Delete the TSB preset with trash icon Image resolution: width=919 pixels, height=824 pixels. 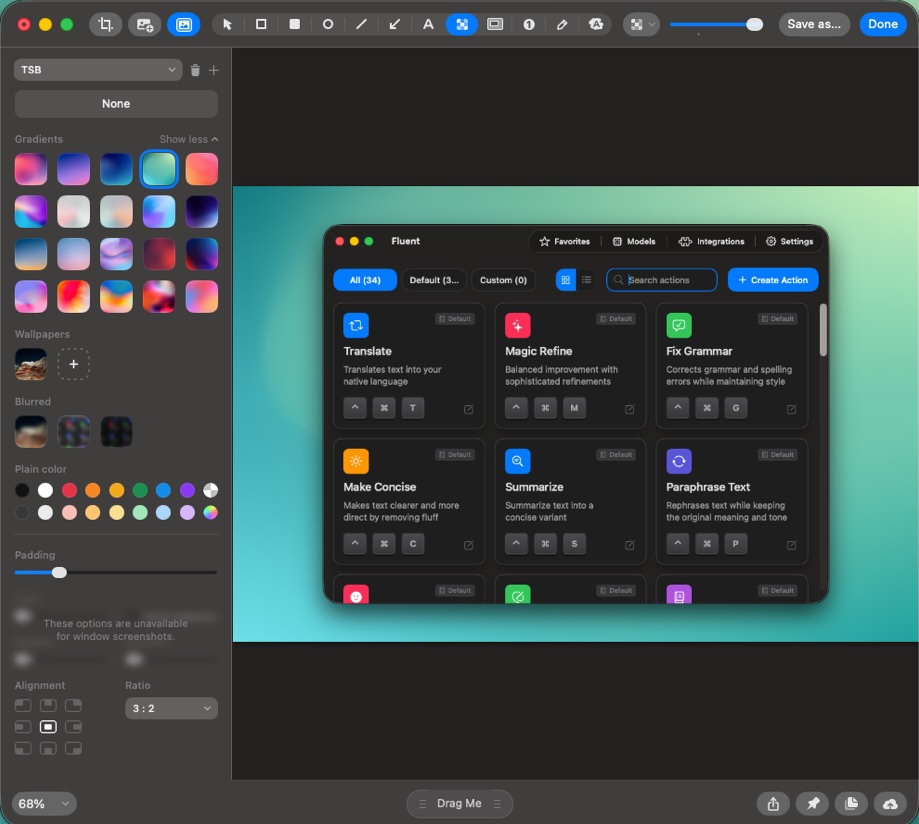tap(195, 70)
